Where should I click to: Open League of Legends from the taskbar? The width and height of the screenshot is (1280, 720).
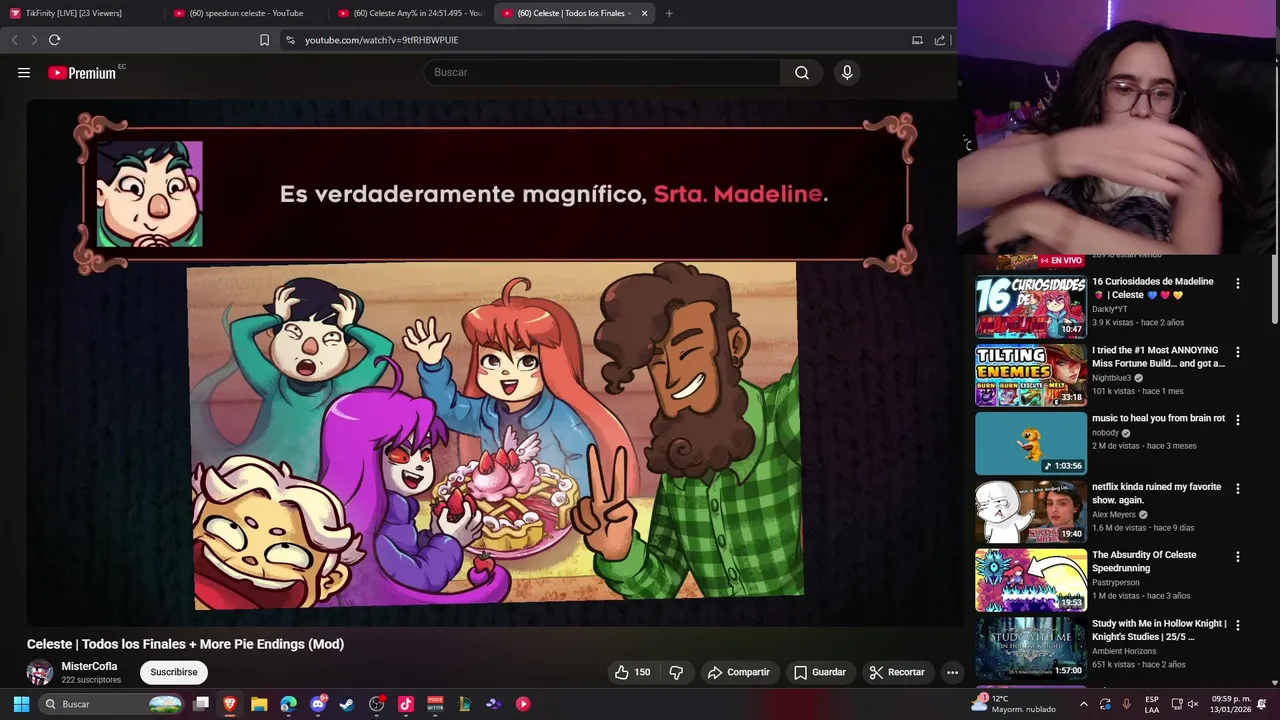(464, 704)
